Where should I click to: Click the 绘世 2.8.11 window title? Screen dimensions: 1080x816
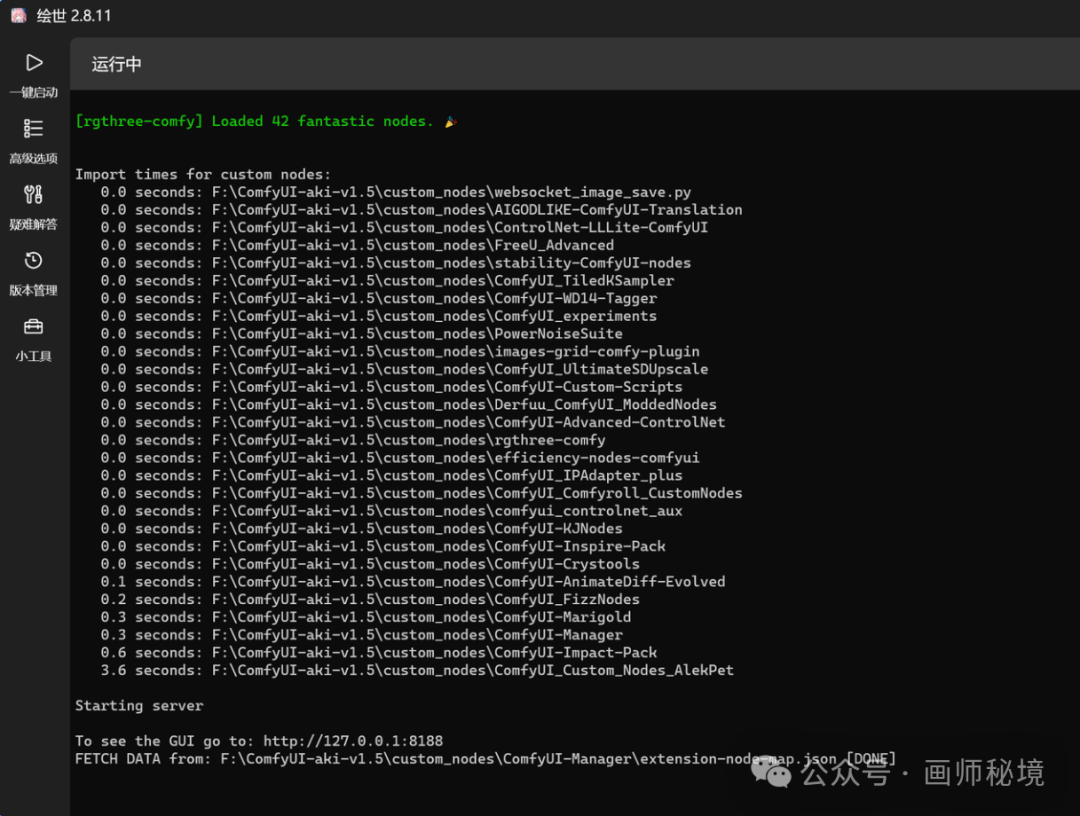coord(74,15)
